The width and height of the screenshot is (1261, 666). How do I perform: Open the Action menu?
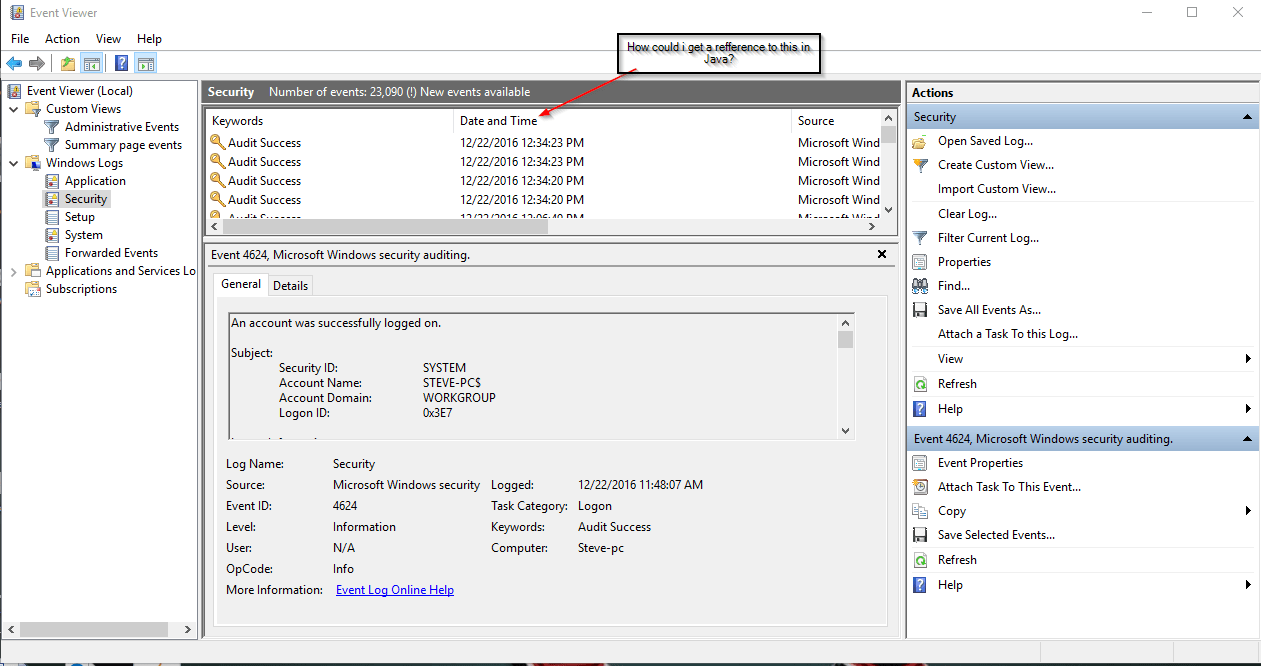[62, 39]
